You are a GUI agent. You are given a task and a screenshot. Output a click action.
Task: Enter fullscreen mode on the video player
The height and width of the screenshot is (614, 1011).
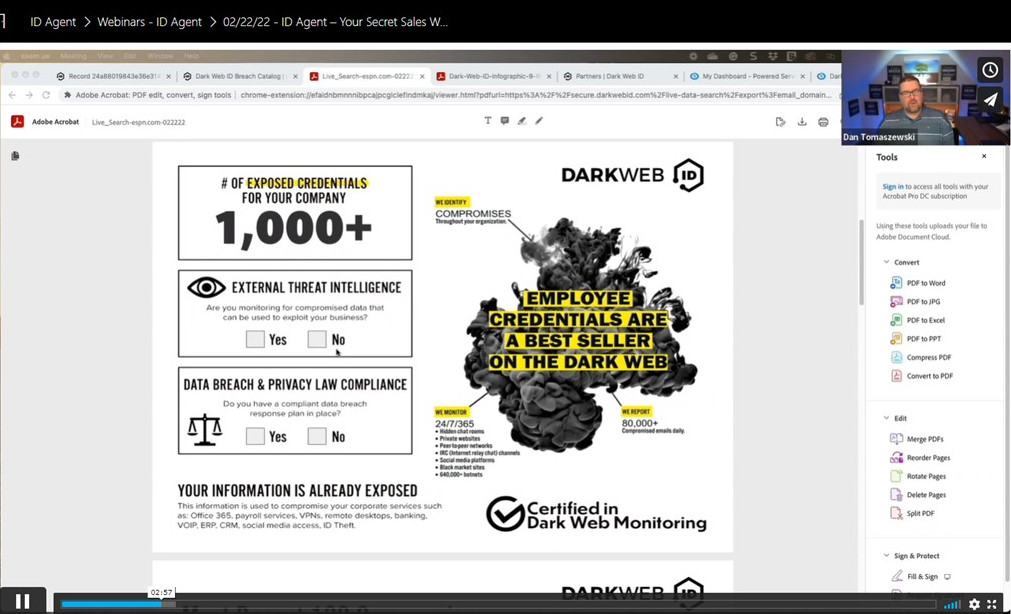click(992, 604)
